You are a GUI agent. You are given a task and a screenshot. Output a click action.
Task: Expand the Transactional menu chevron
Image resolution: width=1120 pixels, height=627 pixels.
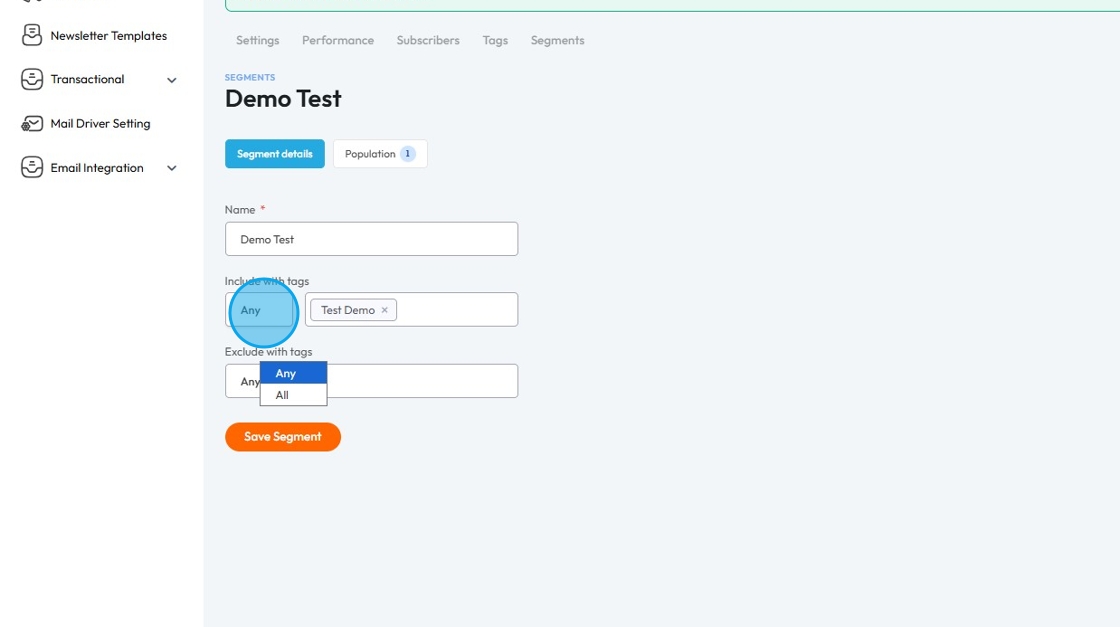(171, 80)
